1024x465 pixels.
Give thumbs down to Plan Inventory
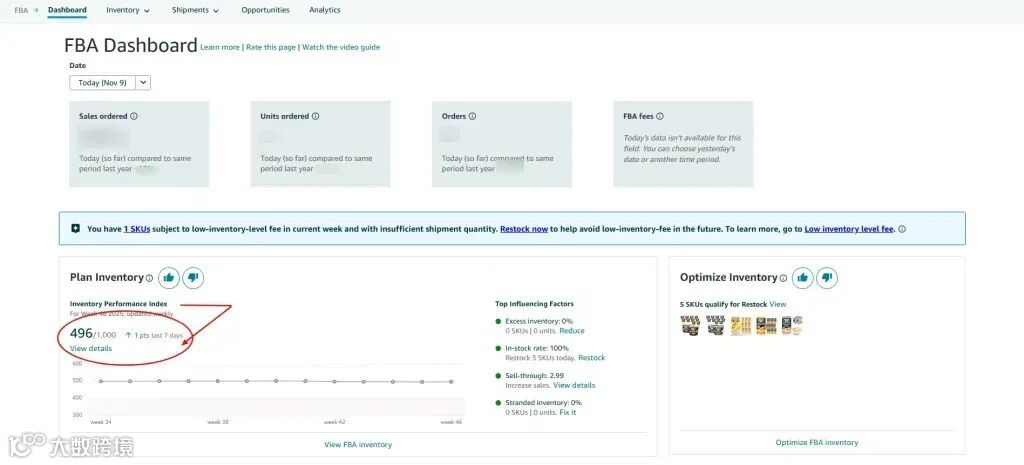click(193, 278)
